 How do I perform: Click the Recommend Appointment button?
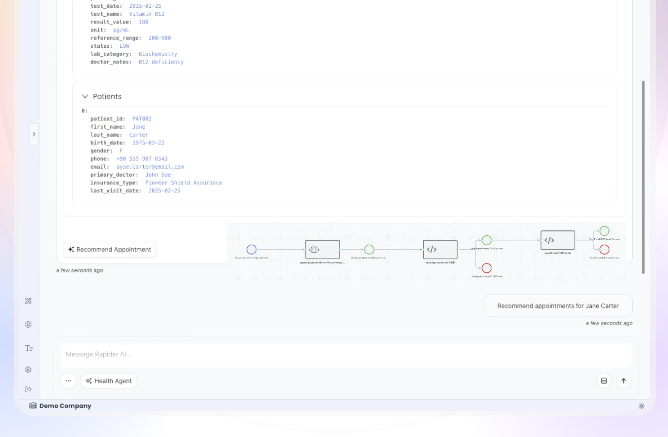click(109, 250)
